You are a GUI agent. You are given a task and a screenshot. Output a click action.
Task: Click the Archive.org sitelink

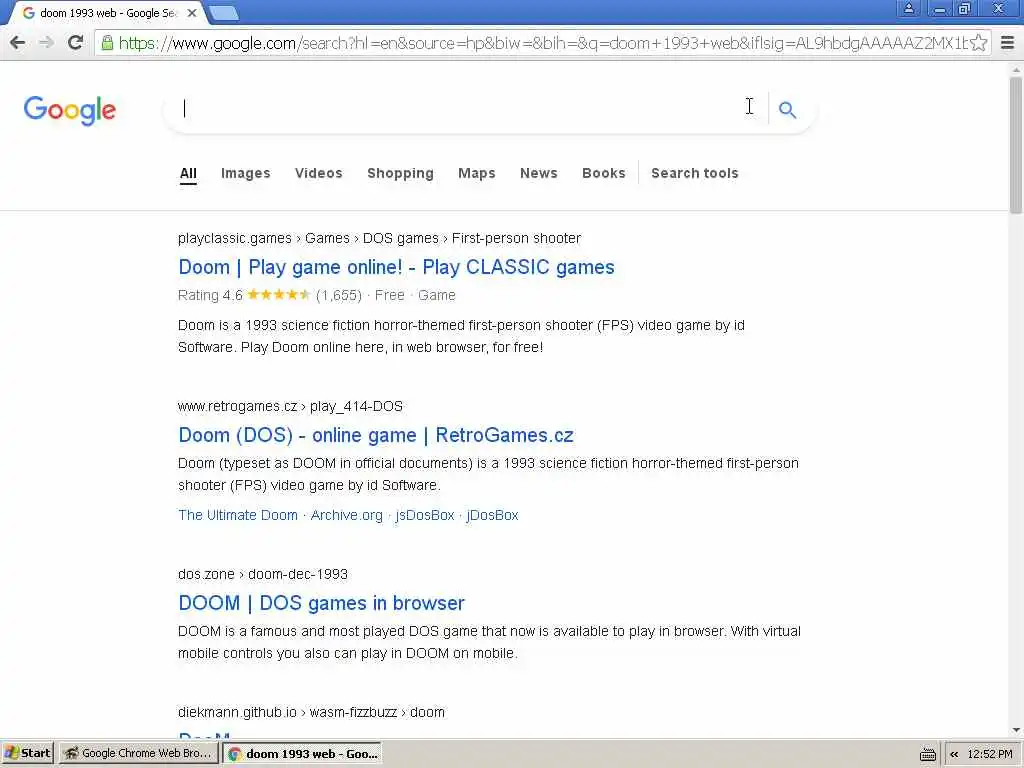click(347, 515)
